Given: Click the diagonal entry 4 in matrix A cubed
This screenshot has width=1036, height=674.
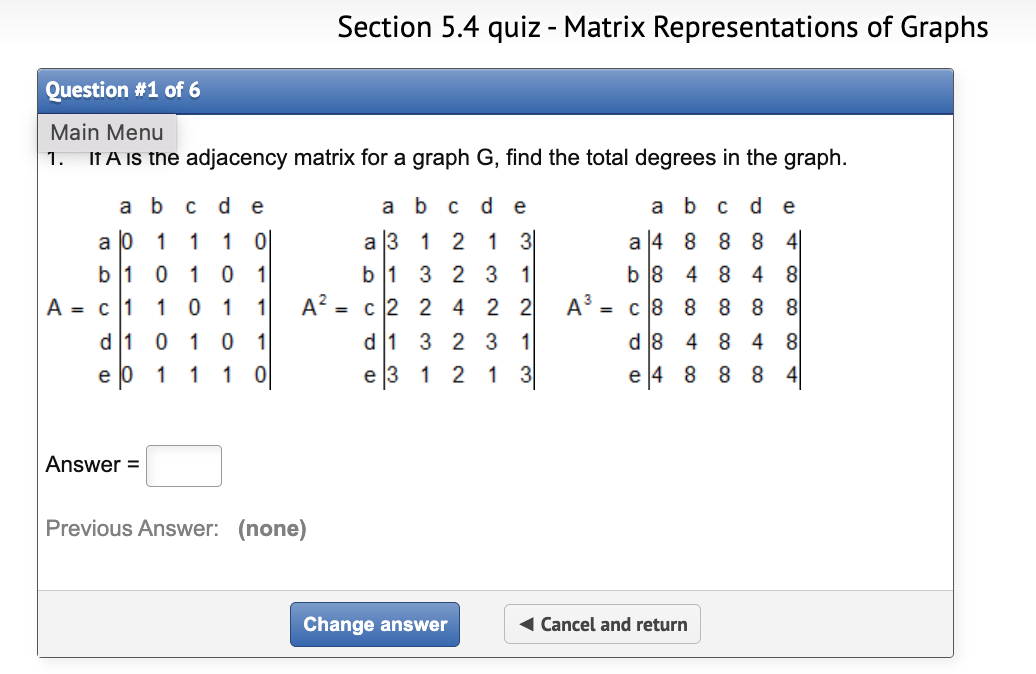Looking at the screenshot, I should click(656, 241).
